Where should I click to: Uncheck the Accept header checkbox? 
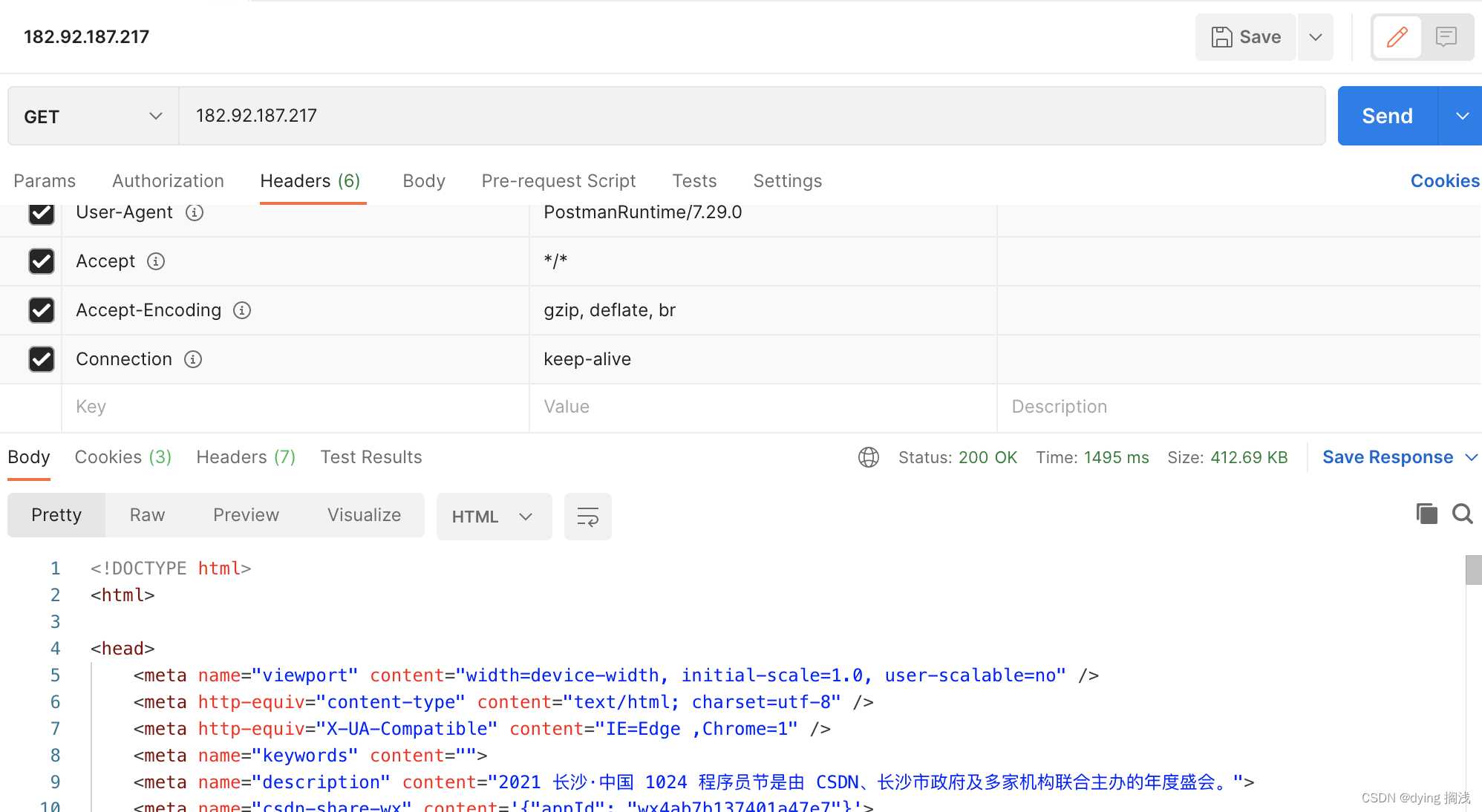(x=42, y=261)
